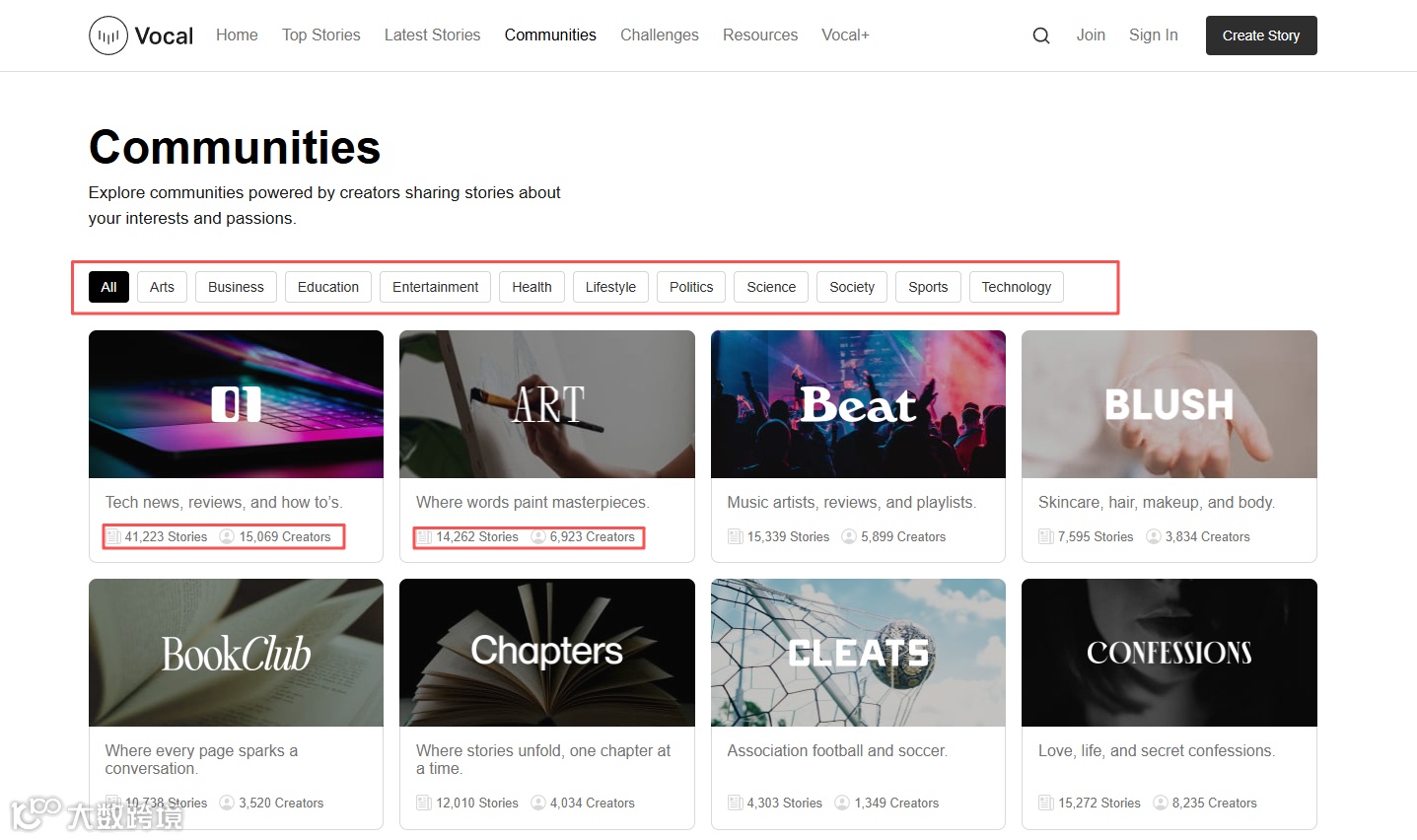Filter communities by Technology
This screenshot has width=1417, height=840.
tap(1017, 287)
